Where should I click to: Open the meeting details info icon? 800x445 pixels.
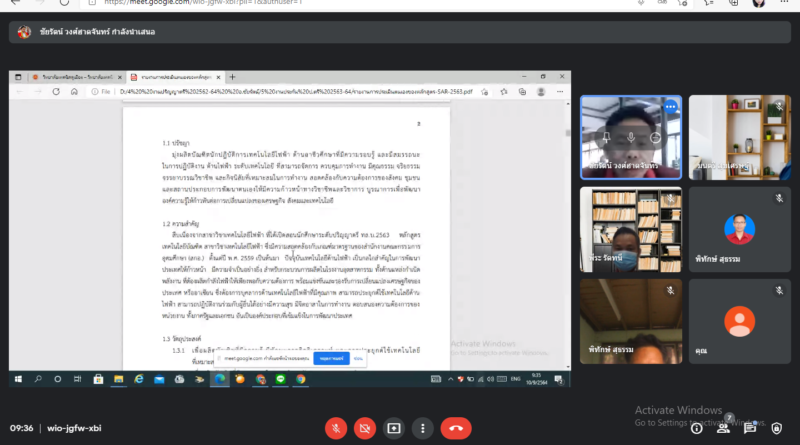[x=697, y=428]
